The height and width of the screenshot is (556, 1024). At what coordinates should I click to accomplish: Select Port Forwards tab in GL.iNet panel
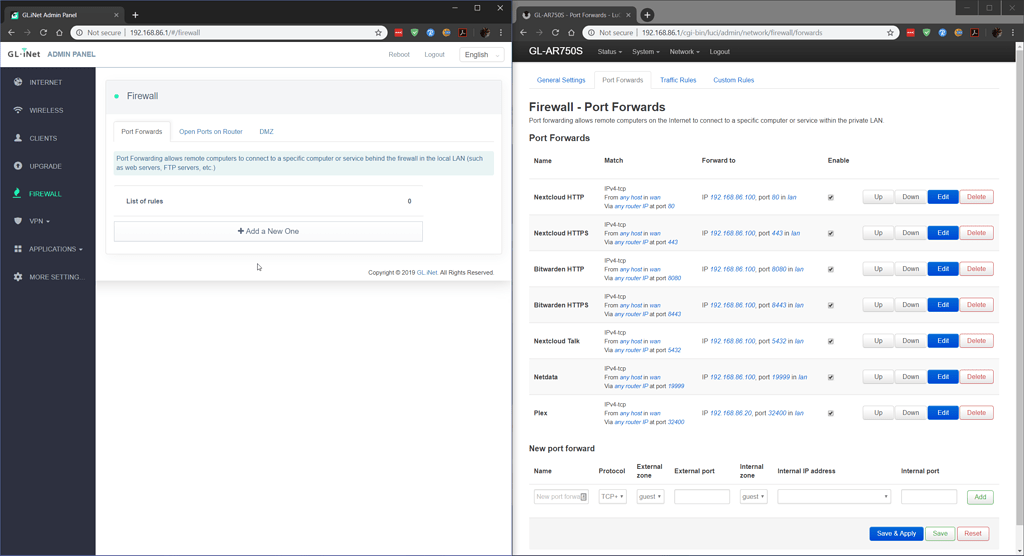pyautogui.click(x=142, y=131)
